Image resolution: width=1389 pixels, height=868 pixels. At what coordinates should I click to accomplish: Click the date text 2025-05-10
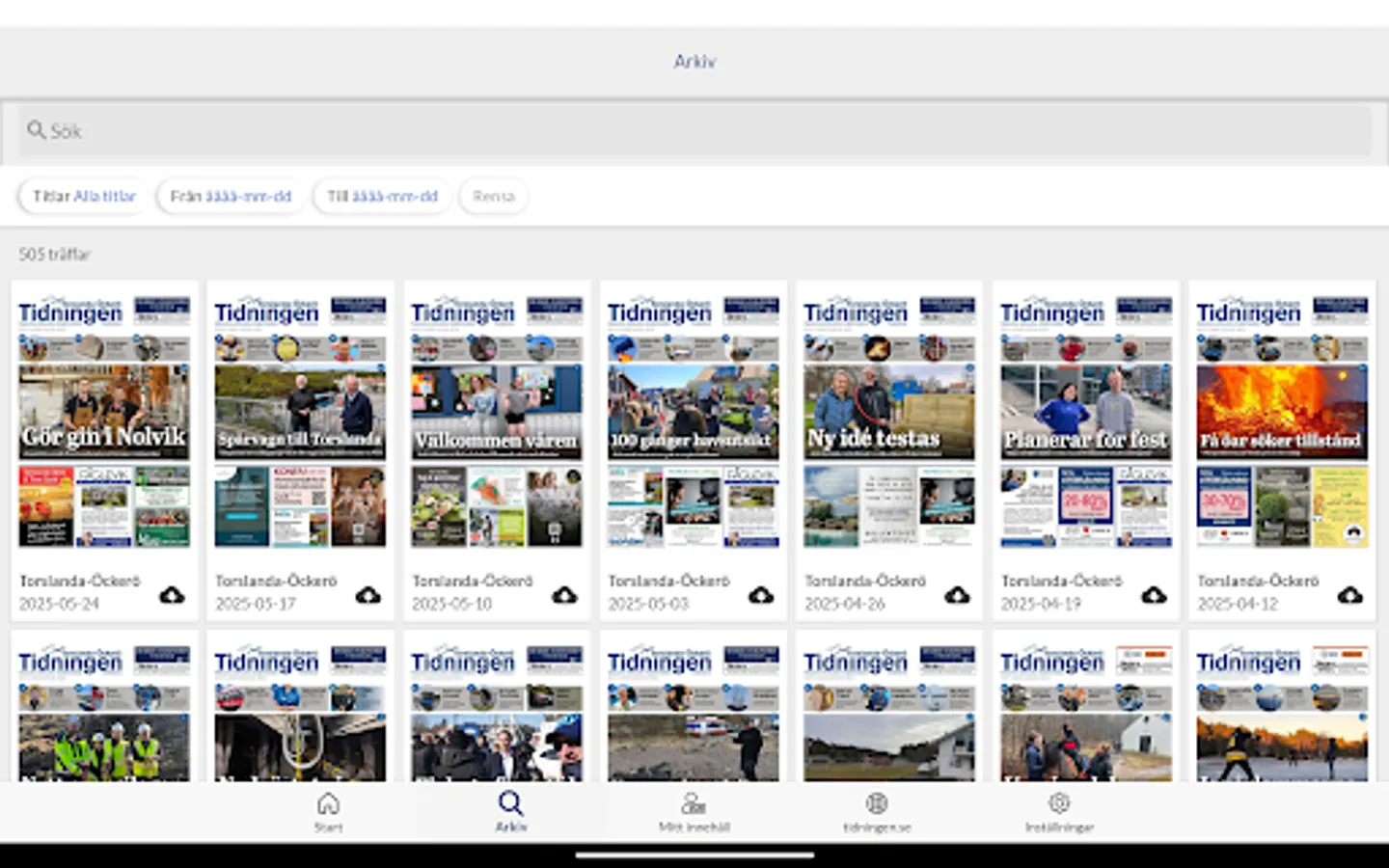point(451,604)
